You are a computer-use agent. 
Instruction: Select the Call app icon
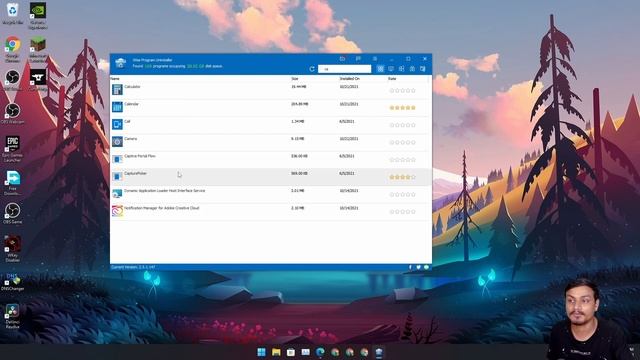117,124
